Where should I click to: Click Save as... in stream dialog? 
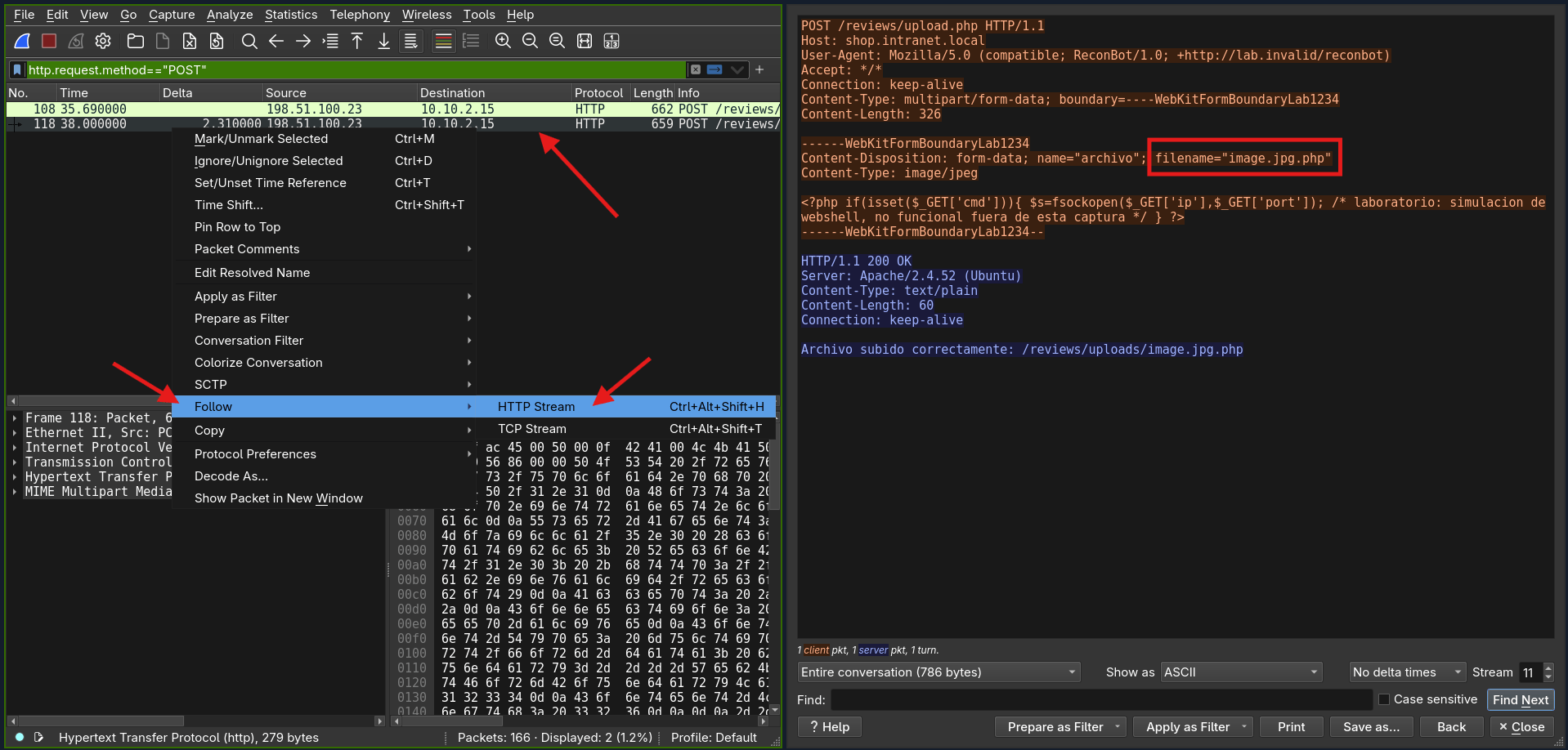(x=1371, y=727)
